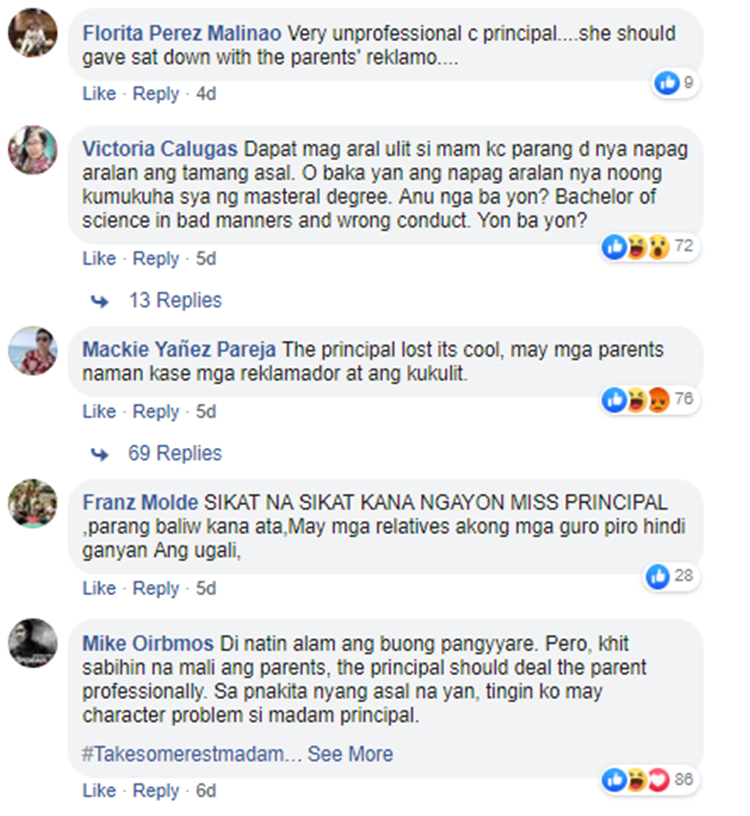Reply to Mike Oirbmos's comment
Image resolution: width=750 pixels, height=816 pixels.
click(156, 790)
